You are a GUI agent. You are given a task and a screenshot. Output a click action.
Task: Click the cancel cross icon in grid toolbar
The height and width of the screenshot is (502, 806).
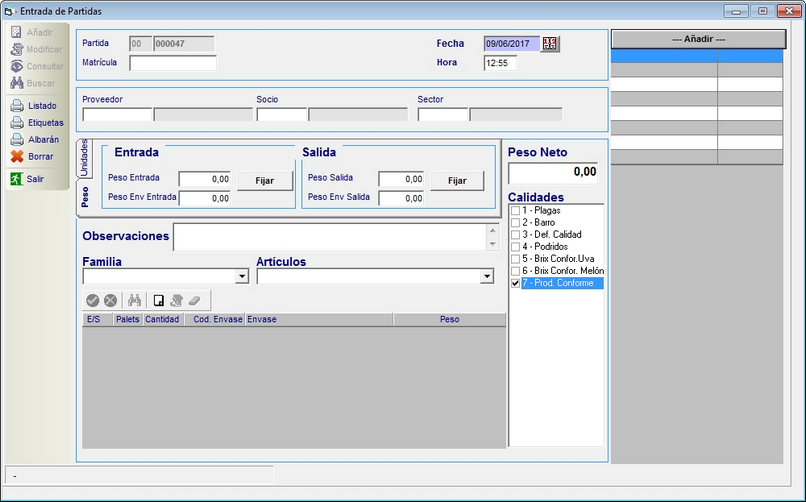[x=111, y=300]
